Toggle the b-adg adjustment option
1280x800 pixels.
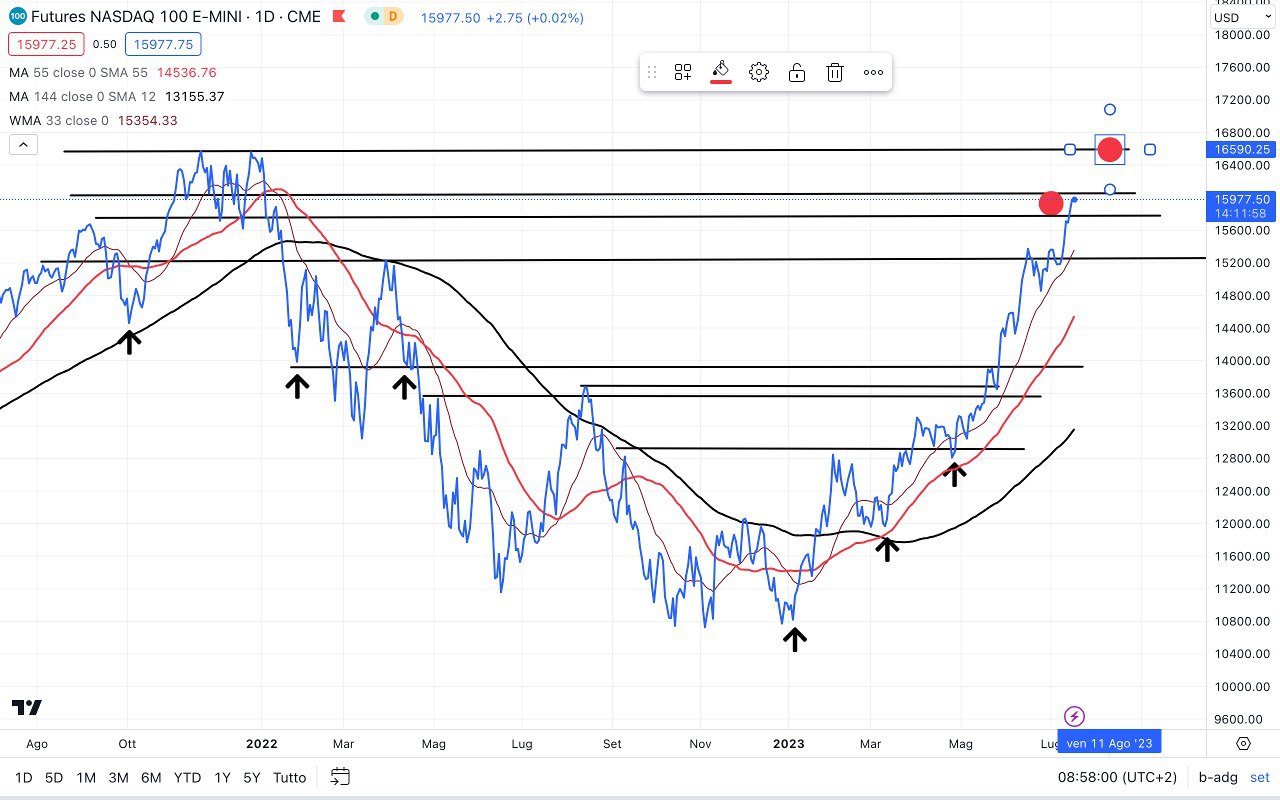(1218, 777)
